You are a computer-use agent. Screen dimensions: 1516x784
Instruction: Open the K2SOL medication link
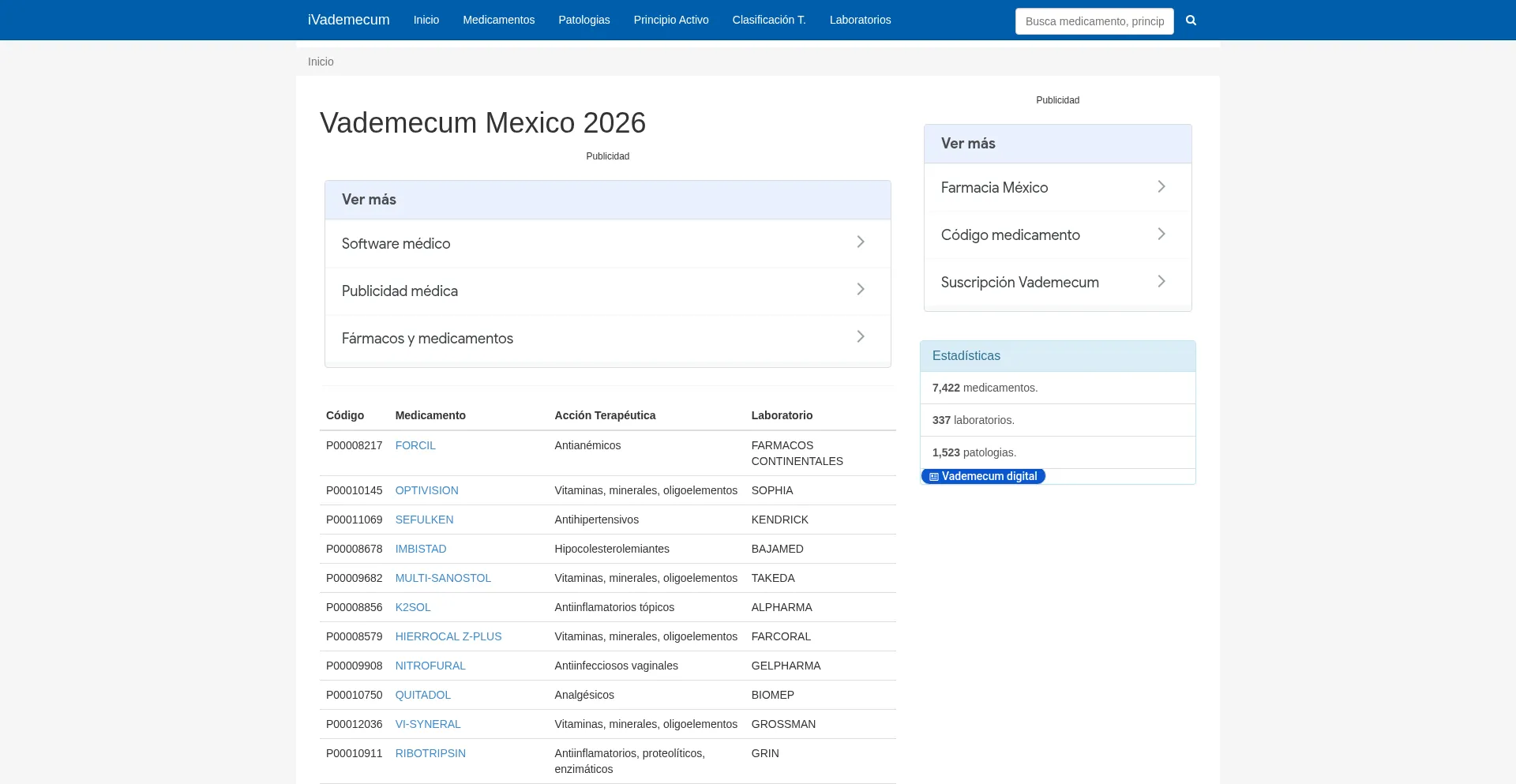(x=413, y=607)
